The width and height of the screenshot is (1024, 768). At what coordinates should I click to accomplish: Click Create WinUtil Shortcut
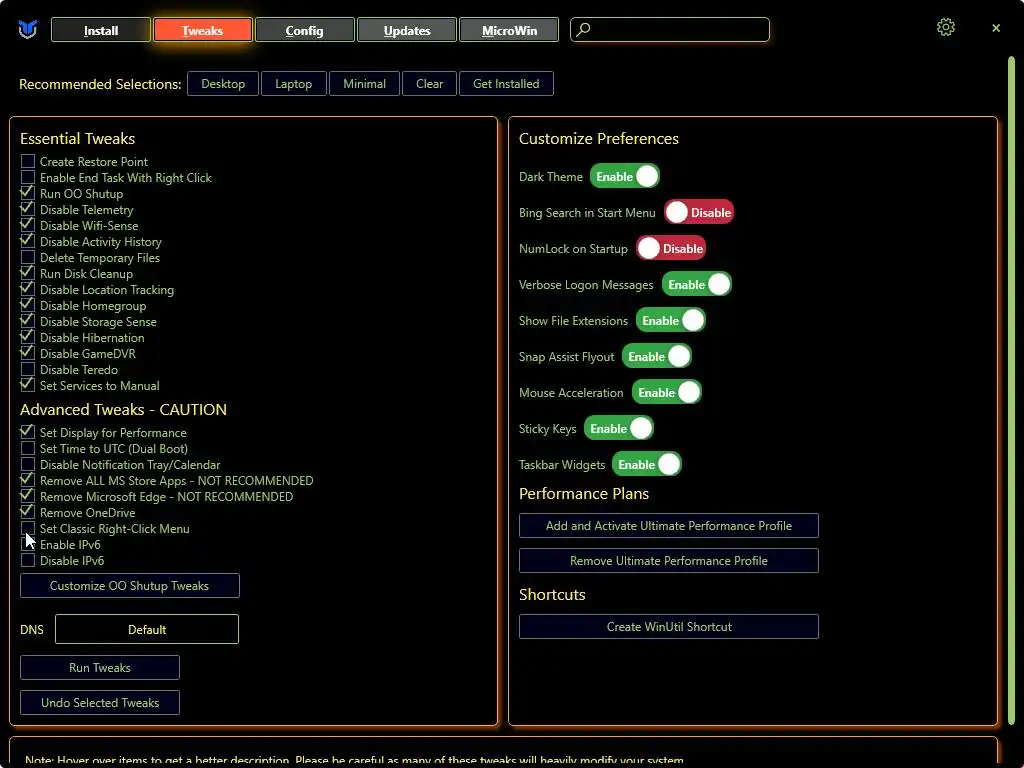coord(669,627)
